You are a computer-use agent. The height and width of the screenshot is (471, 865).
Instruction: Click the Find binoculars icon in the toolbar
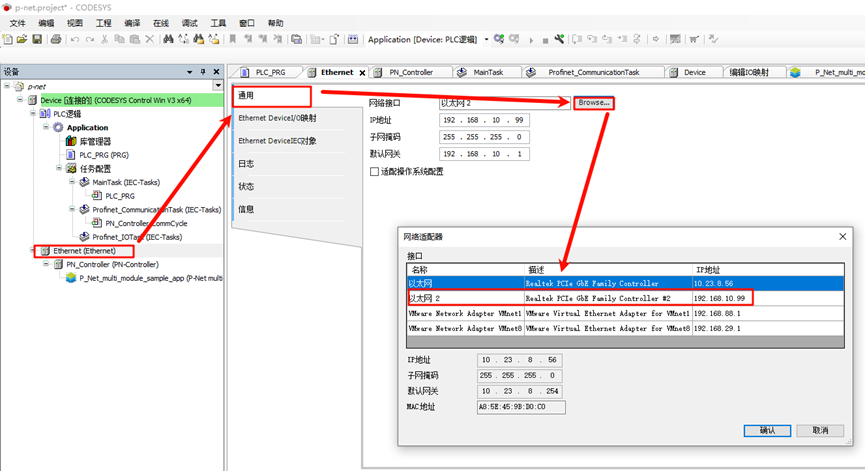168,39
